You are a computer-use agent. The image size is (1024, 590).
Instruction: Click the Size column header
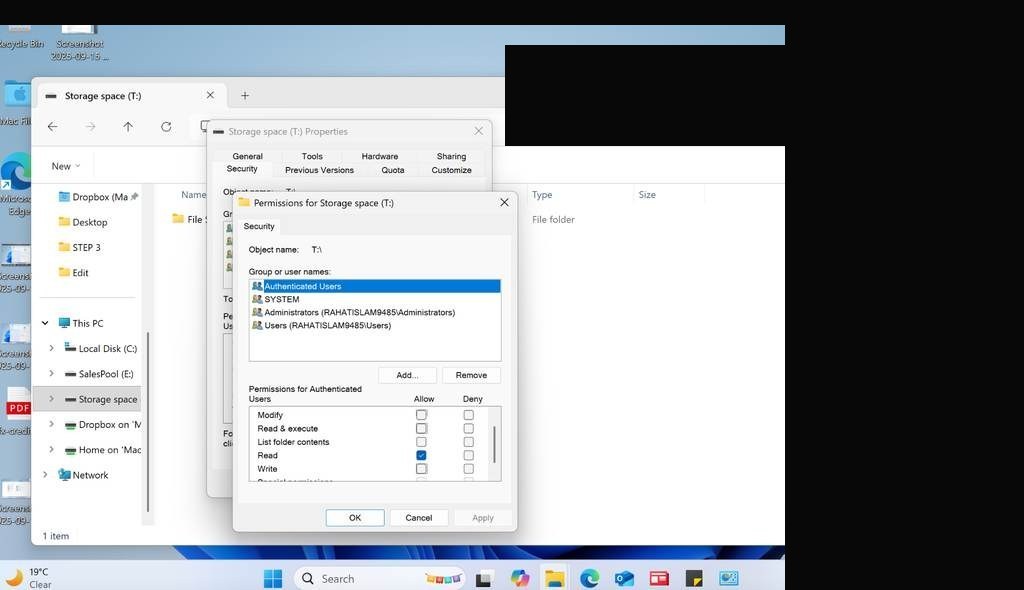(x=647, y=195)
